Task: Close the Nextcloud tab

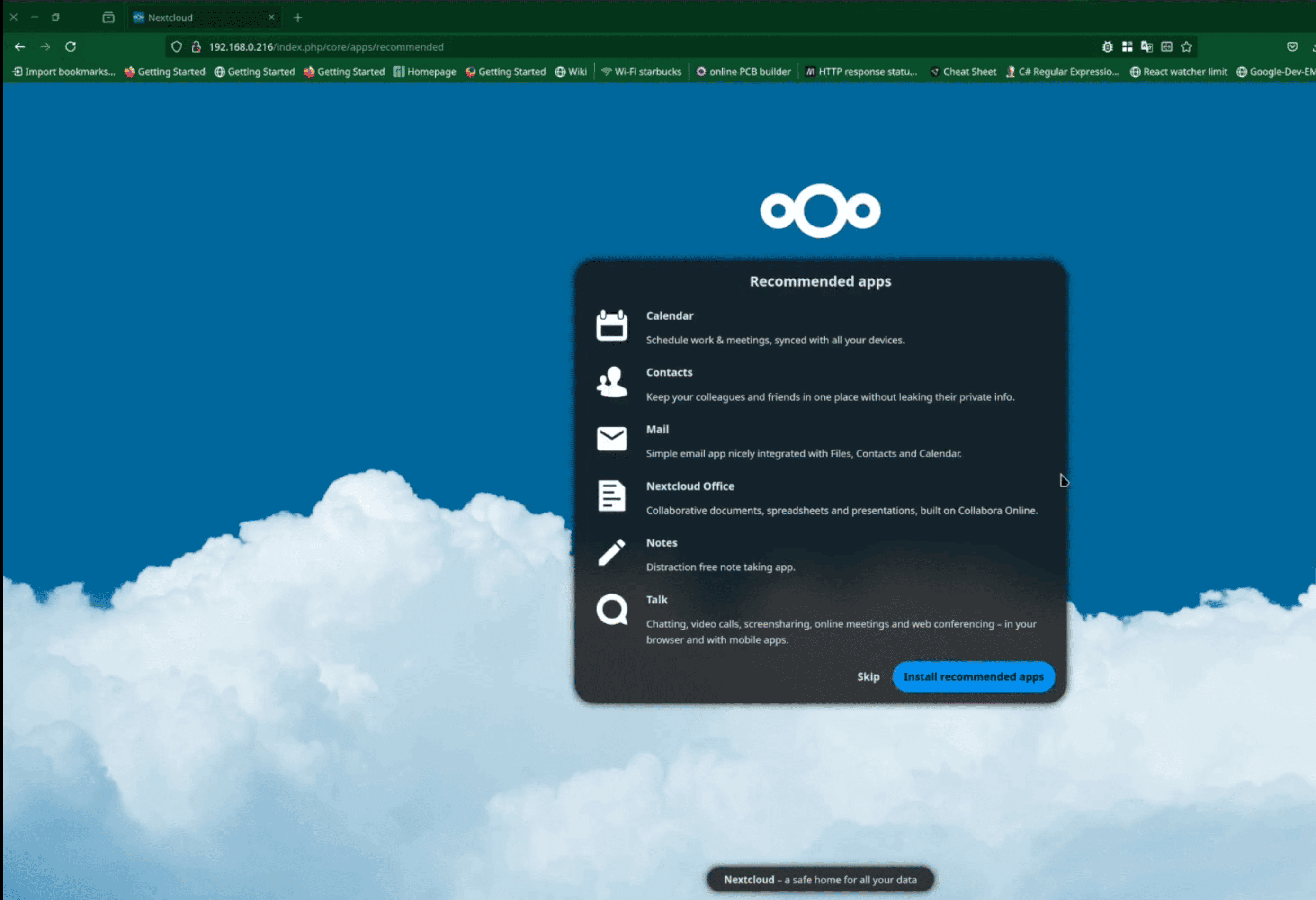Action: [271, 18]
